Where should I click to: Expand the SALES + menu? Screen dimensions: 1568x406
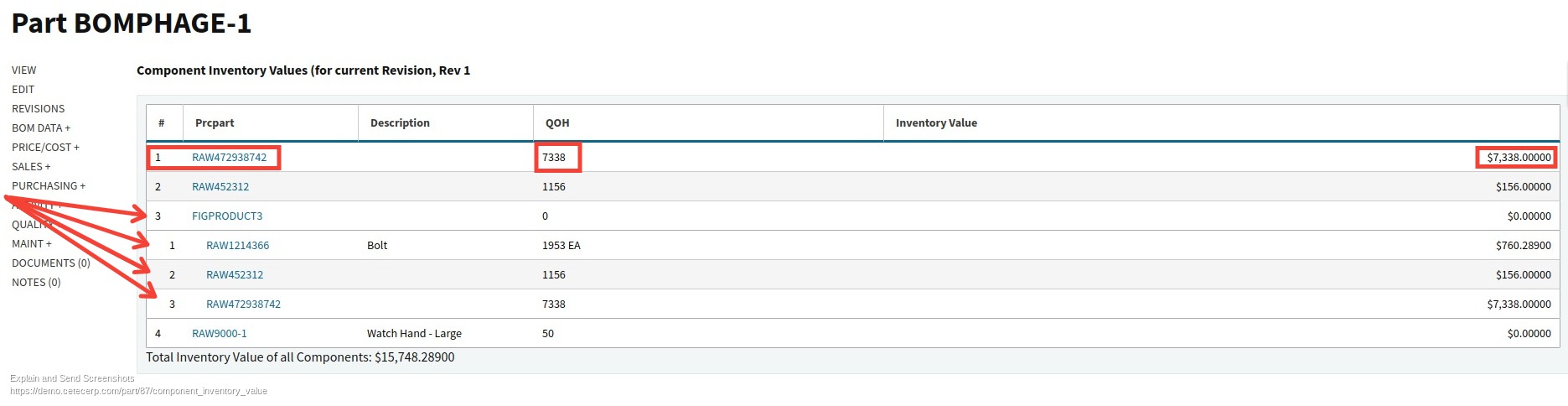point(31,167)
